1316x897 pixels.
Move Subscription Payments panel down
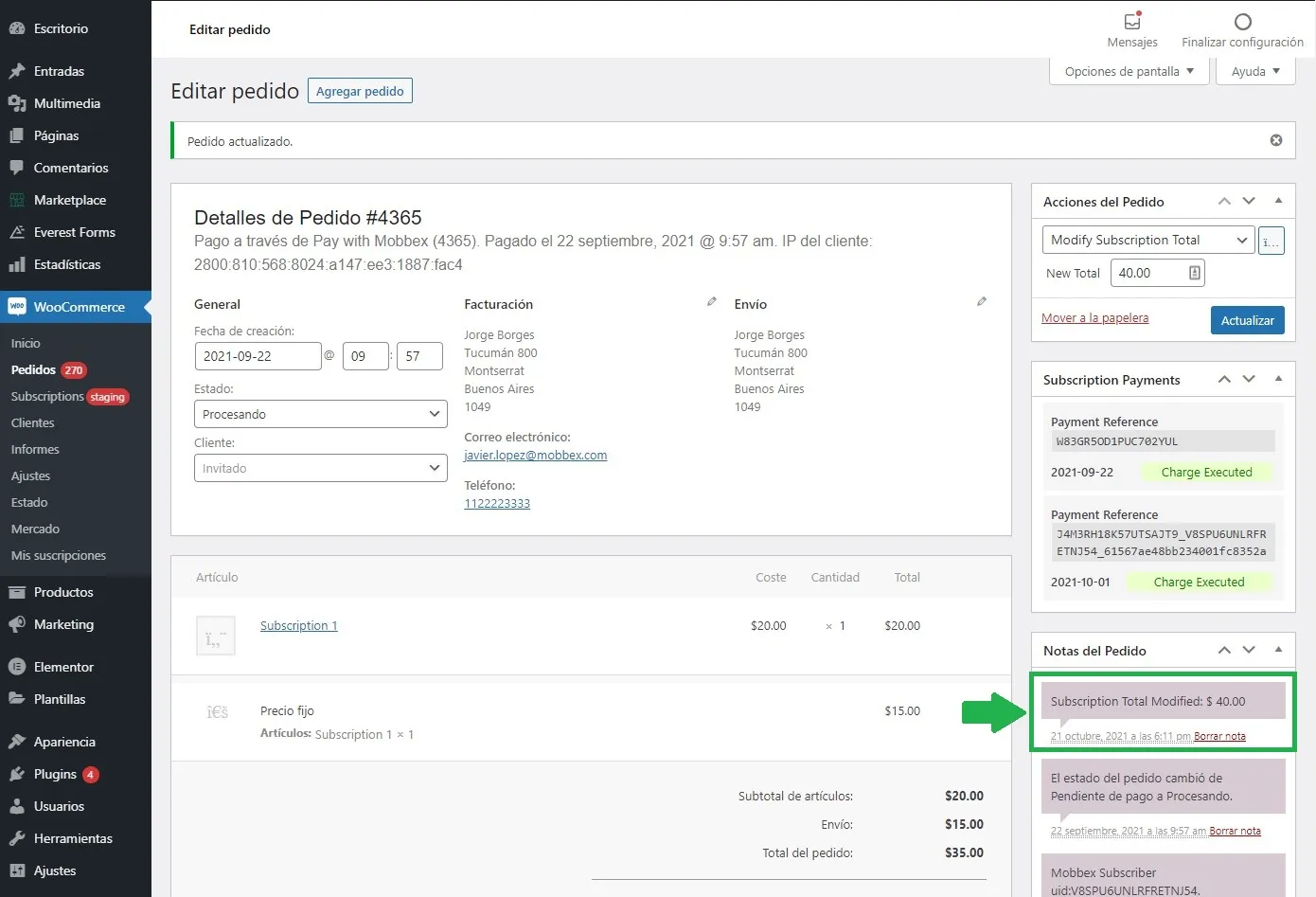[1249, 380]
